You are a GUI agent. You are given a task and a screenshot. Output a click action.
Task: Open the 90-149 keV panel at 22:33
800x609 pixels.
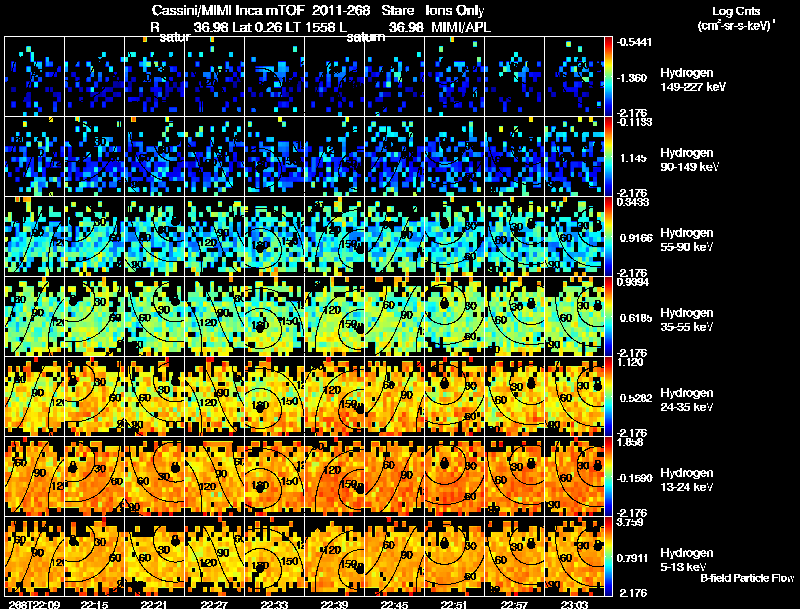(x=274, y=157)
